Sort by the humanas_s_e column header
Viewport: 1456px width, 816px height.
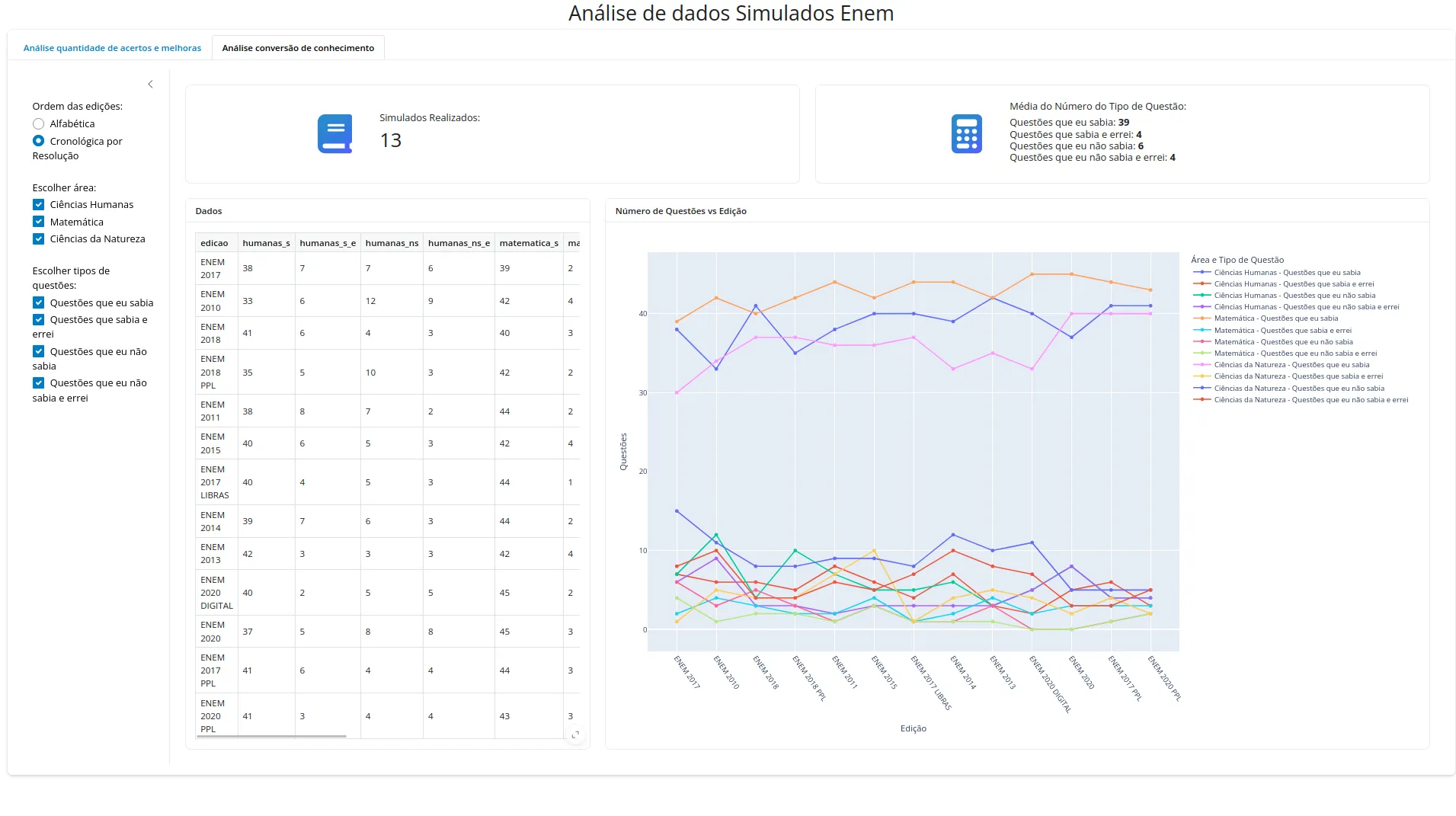[328, 243]
